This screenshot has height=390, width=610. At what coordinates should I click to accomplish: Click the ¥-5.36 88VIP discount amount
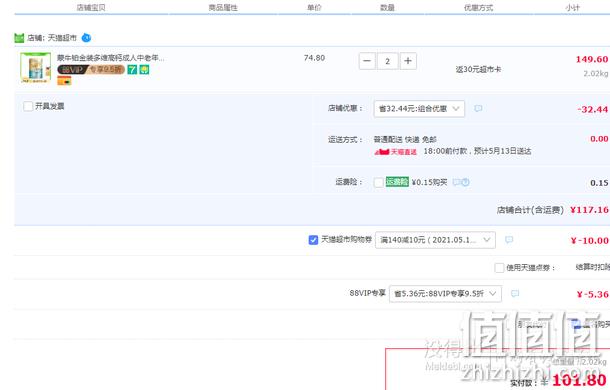(x=592, y=294)
